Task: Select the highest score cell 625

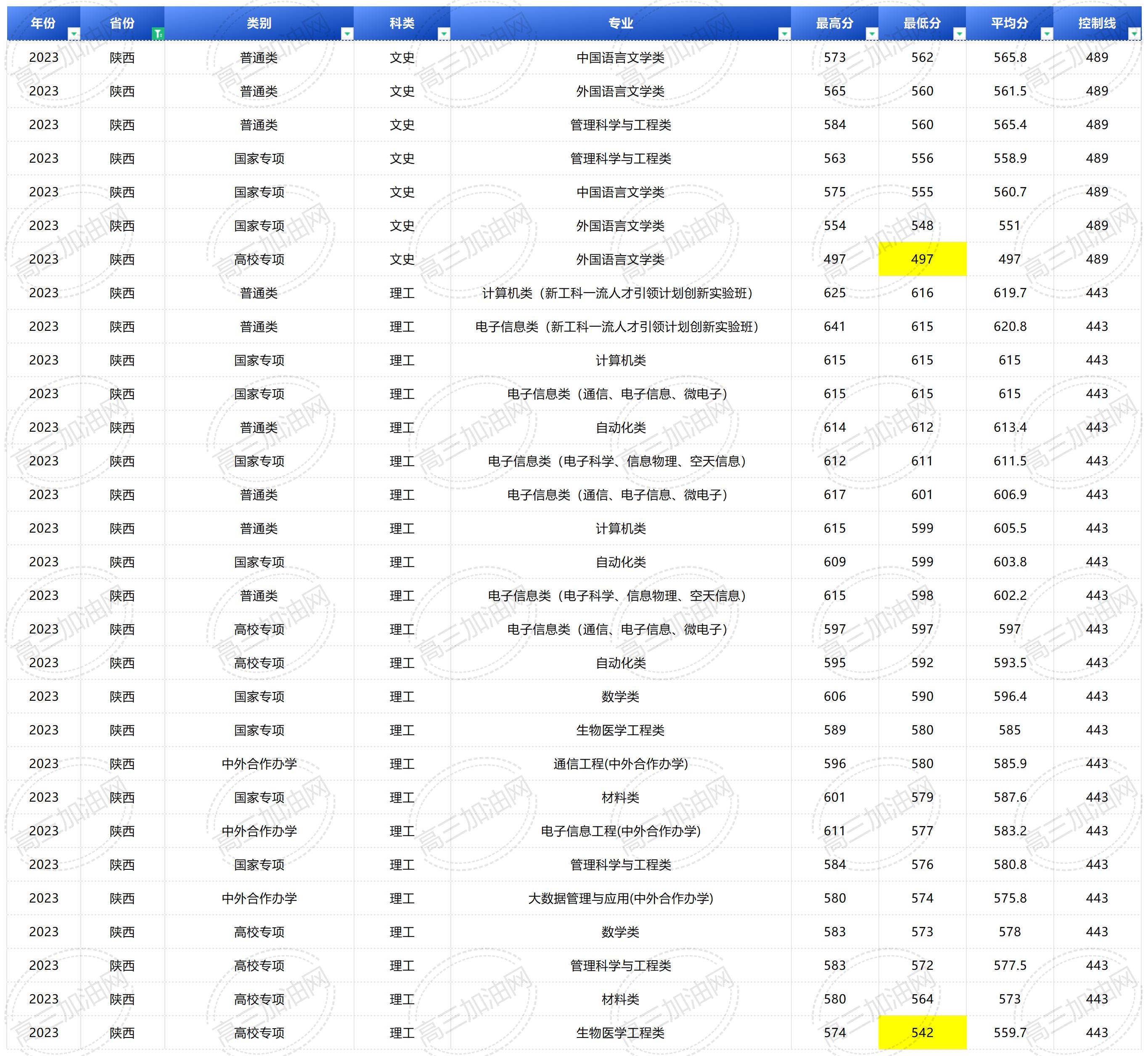Action: pos(835,293)
